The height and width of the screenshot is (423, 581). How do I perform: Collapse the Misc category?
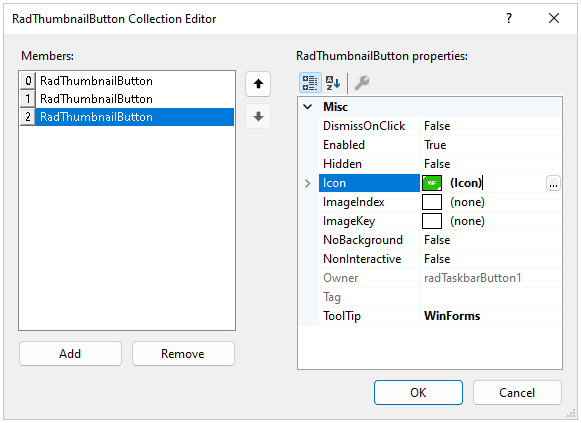[x=308, y=107]
